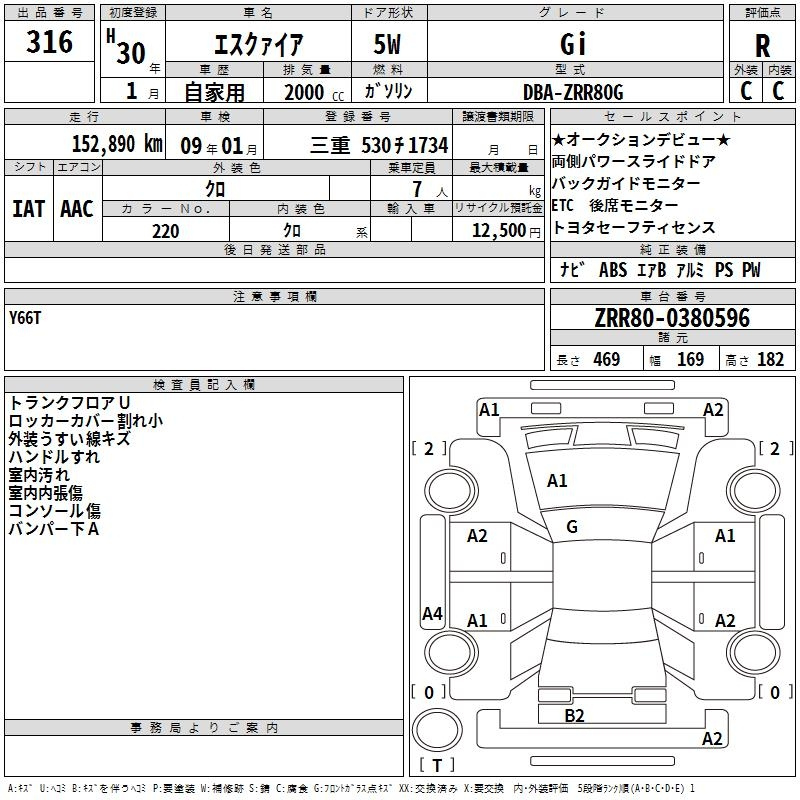This screenshot has width=800, height=800.
Task: Select the grade Gi field
Action: 573,44
